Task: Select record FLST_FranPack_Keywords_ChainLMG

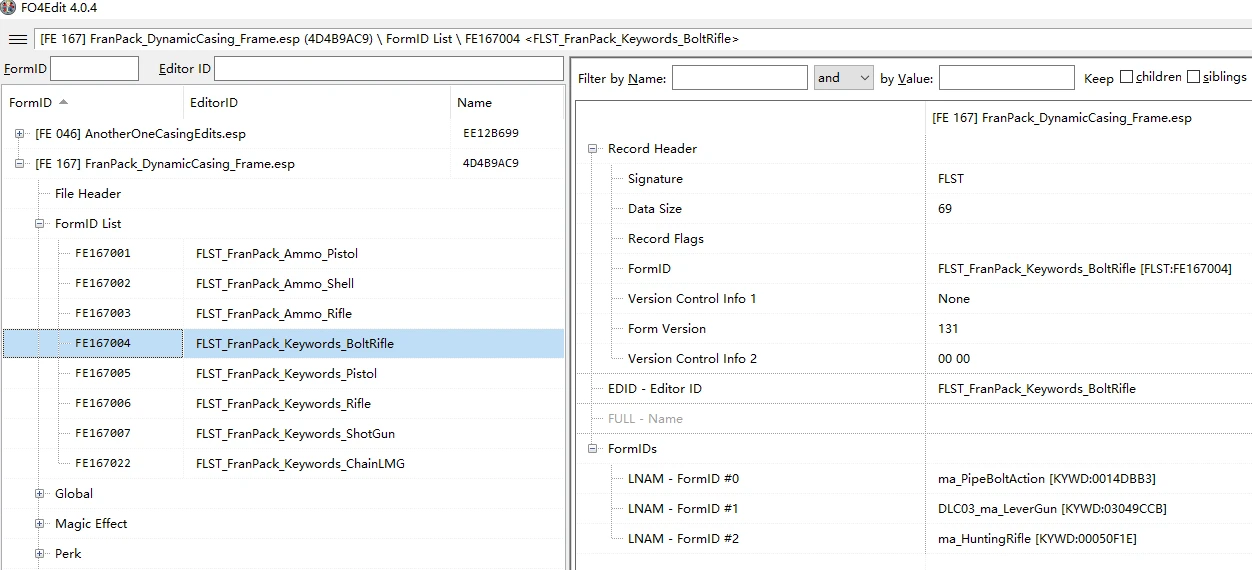Action: [x=300, y=463]
